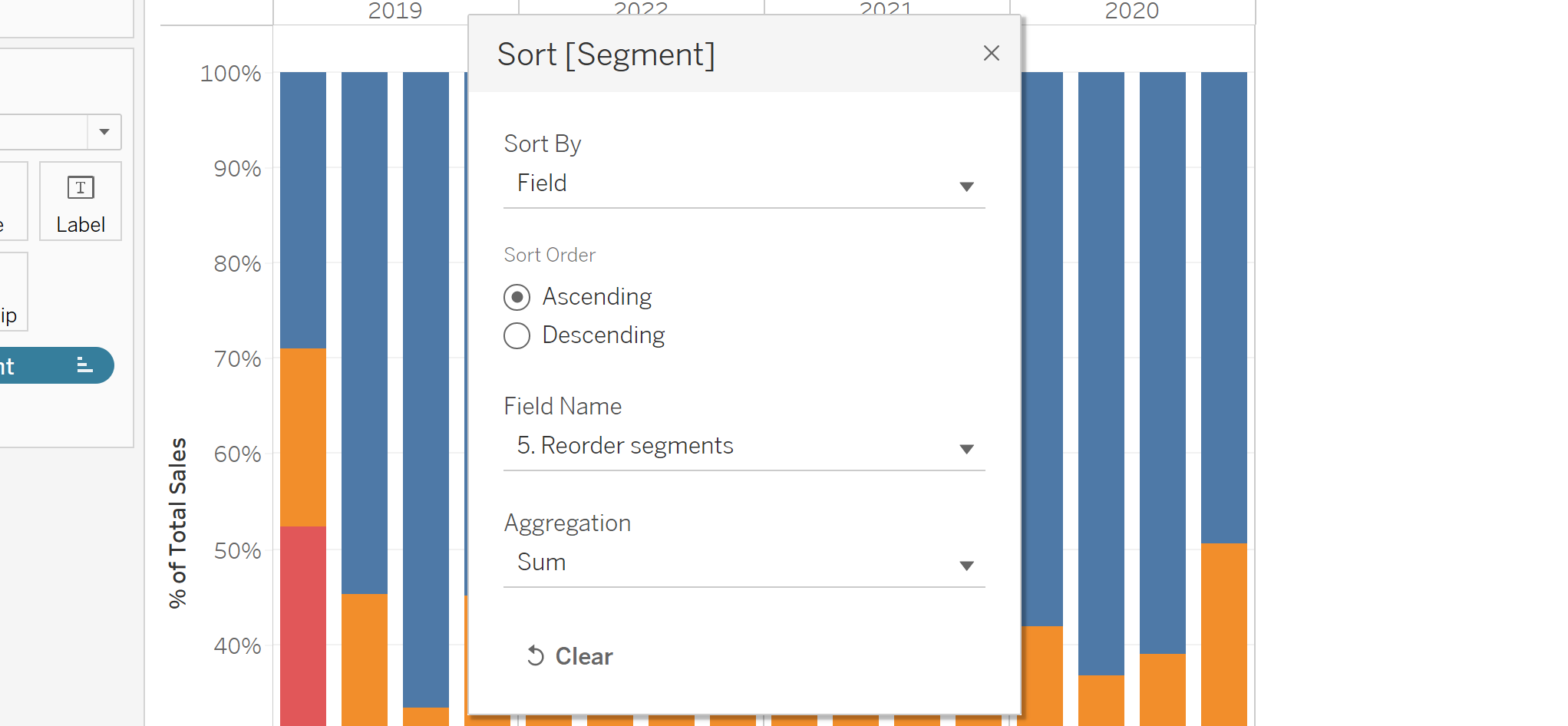1568x726 pixels.
Task: Select the Ascending sort order
Action: pyautogui.click(x=517, y=297)
